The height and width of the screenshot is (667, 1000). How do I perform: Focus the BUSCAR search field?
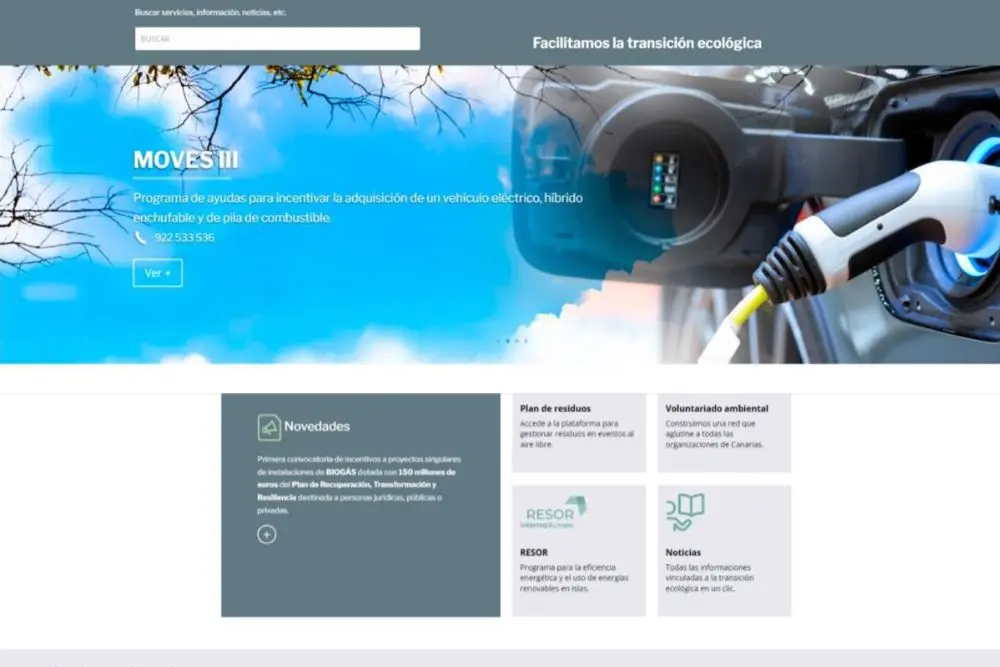277,39
